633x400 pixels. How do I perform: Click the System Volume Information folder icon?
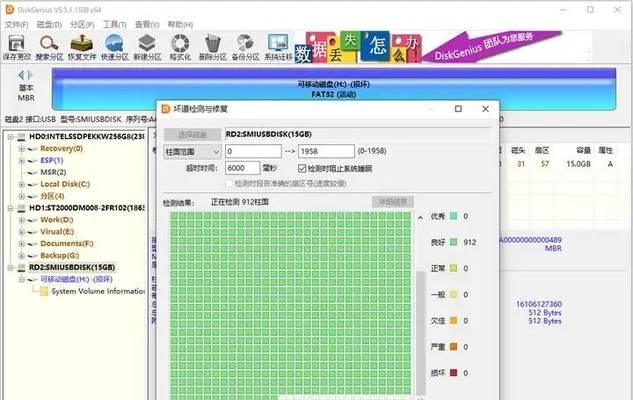point(44,291)
